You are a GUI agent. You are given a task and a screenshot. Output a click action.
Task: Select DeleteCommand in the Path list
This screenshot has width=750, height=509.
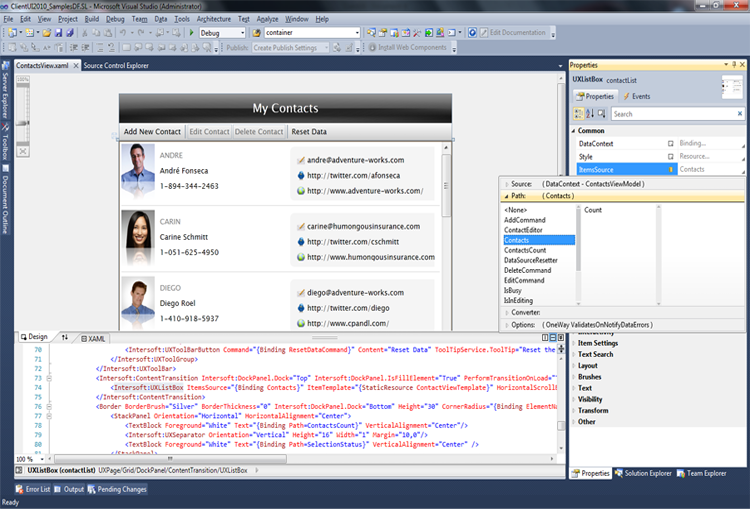528,270
